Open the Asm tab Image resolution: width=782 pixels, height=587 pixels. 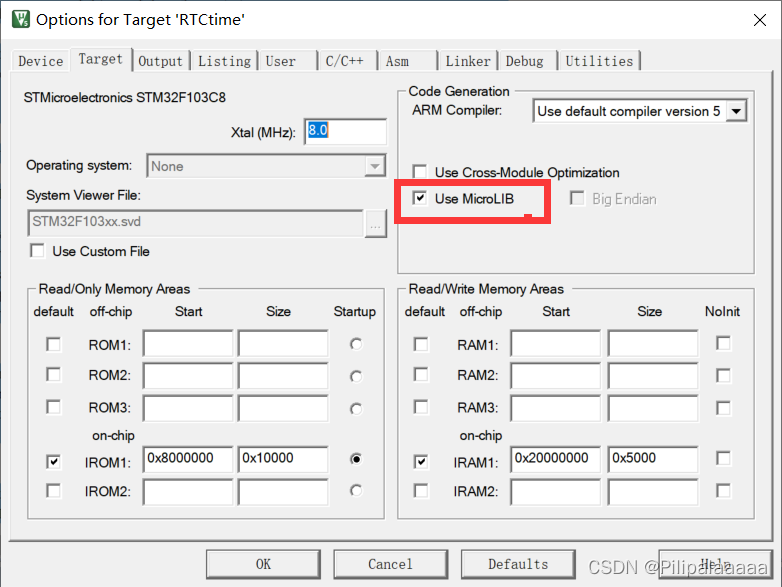click(x=407, y=61)
